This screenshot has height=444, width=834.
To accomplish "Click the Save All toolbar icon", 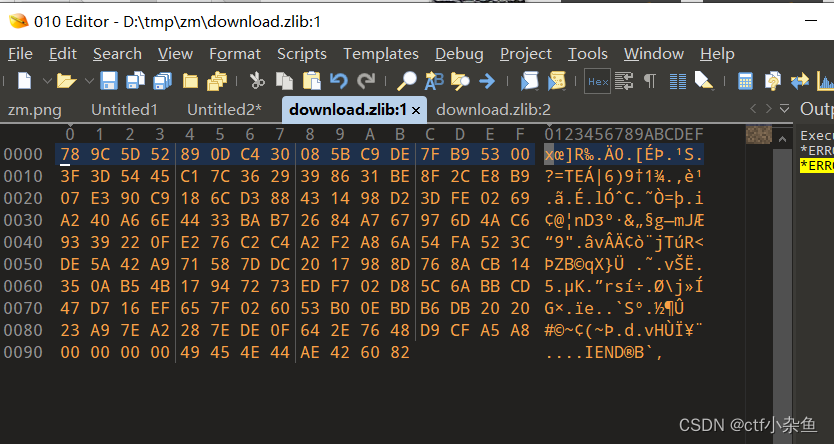I will coord(162,81).
